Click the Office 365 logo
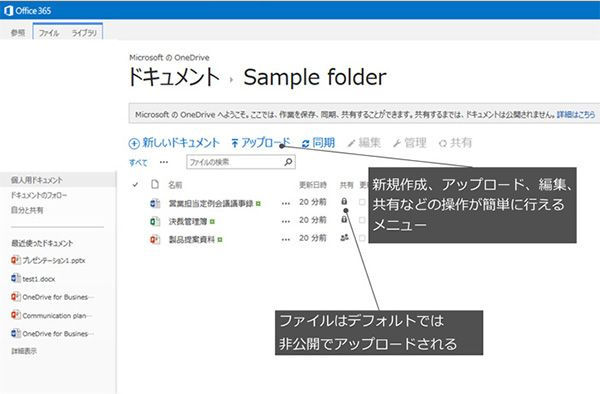Image resolution: width=600 pixels, height=394 pixels. [28, 11]
